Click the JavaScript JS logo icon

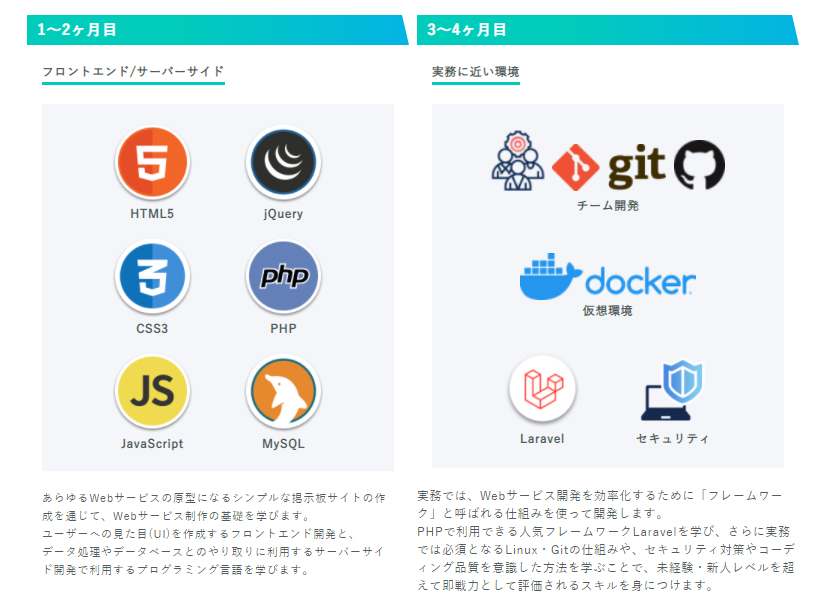tap(152, 391)
